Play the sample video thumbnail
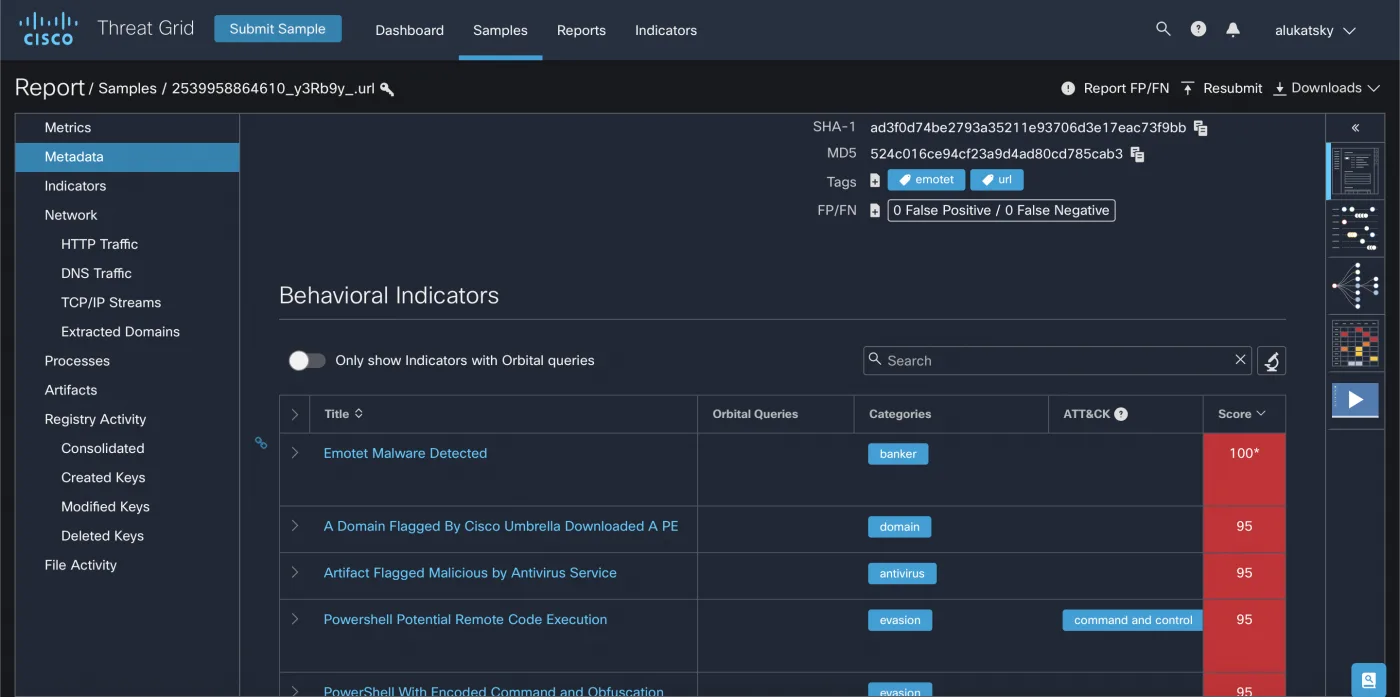This screenshot has height=697, width=1400. [x=1355, y=400]
